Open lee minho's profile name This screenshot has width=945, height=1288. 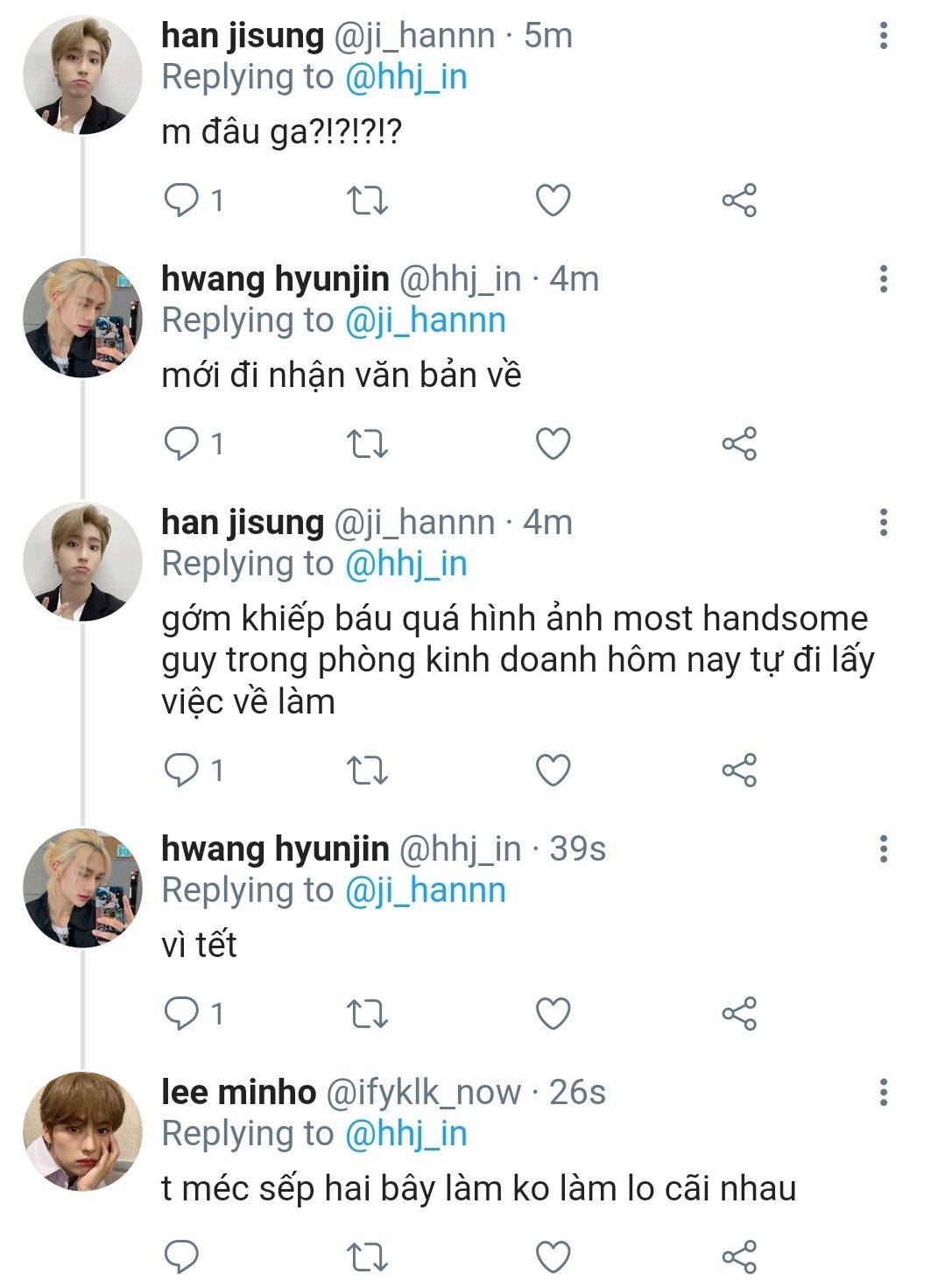(238, 1092)
